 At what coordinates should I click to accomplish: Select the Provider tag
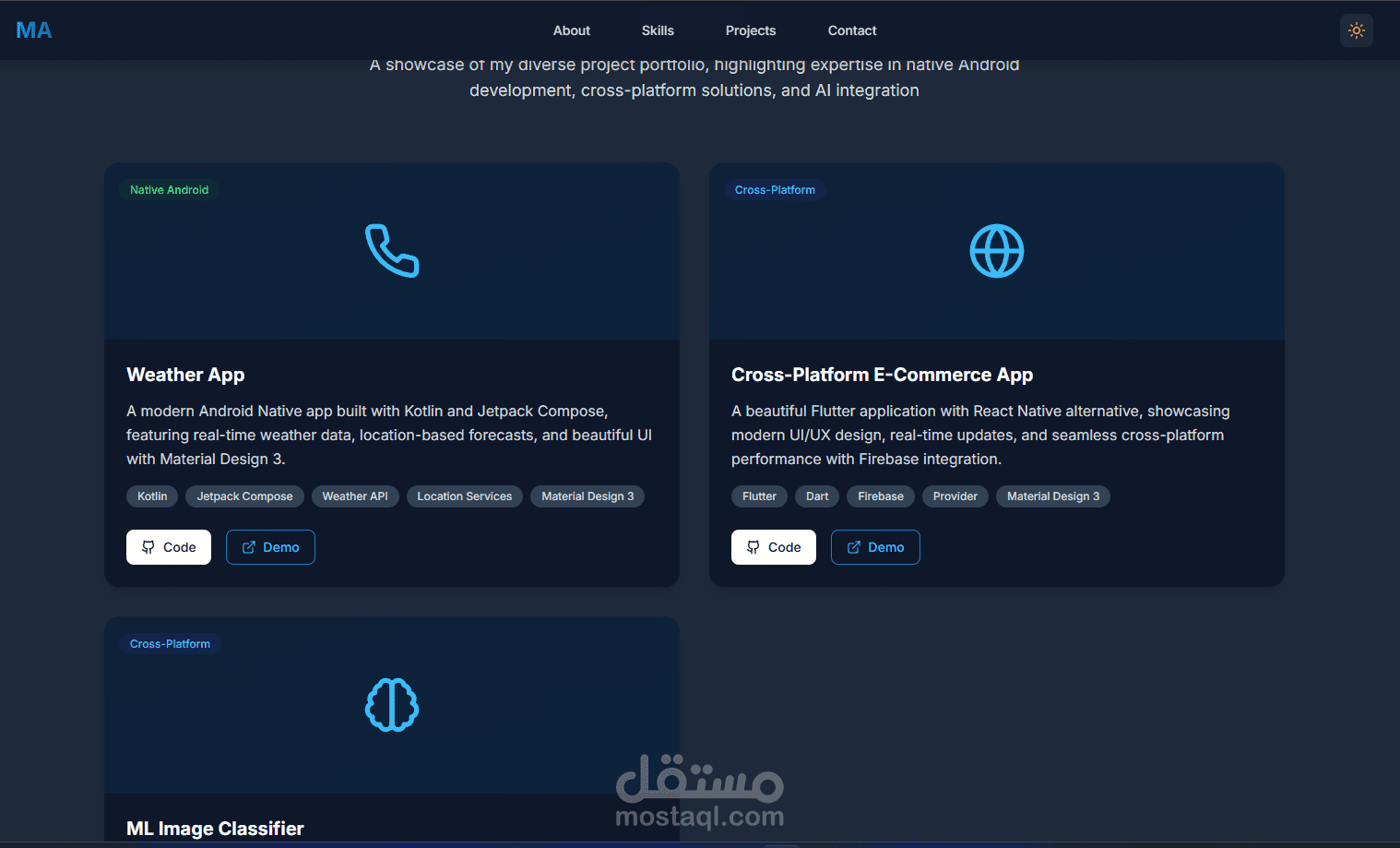click(x=955, y=496)
